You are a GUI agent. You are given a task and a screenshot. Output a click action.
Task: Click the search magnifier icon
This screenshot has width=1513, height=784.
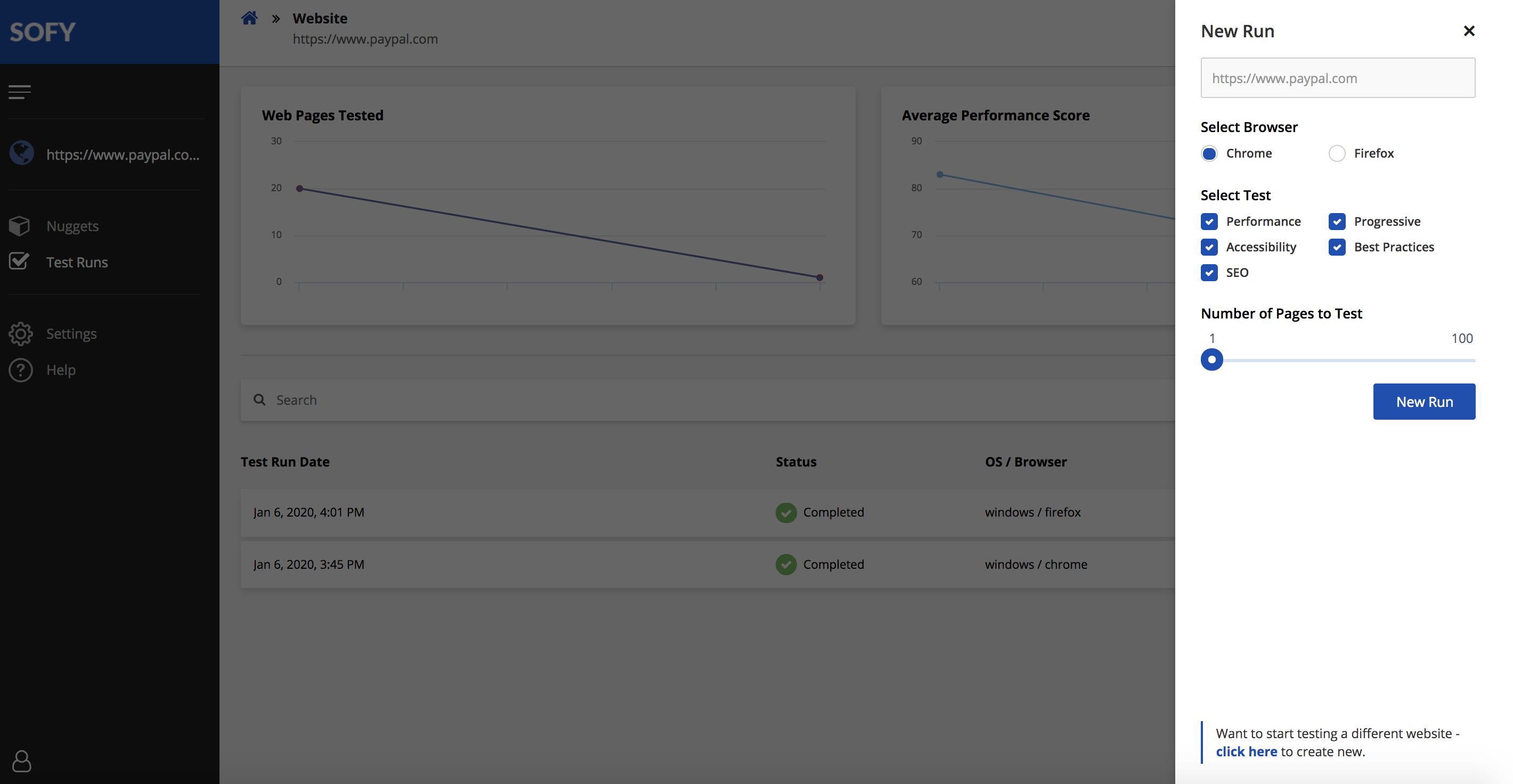click(x=259, y=400)
